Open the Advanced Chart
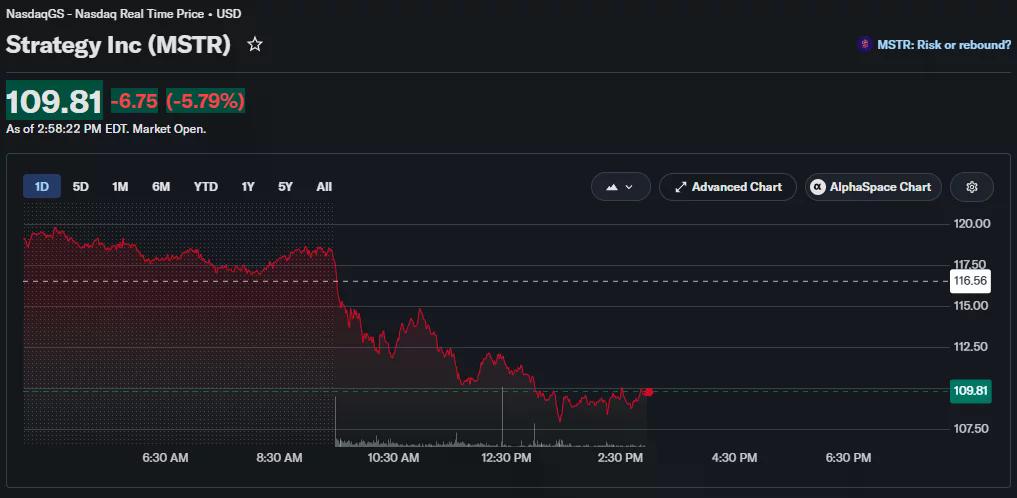Screen dimensions: 1017x498 pos(728,187)
